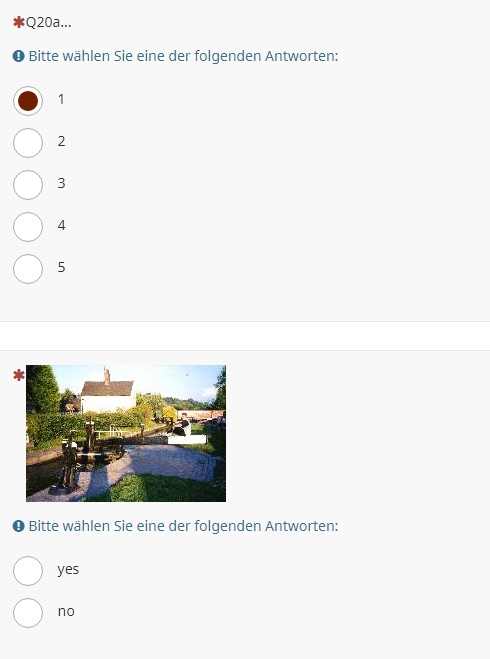Screen dimensions: 490x659
Task: Click the 'no' answer label text
Action: (x=66, y=611)
